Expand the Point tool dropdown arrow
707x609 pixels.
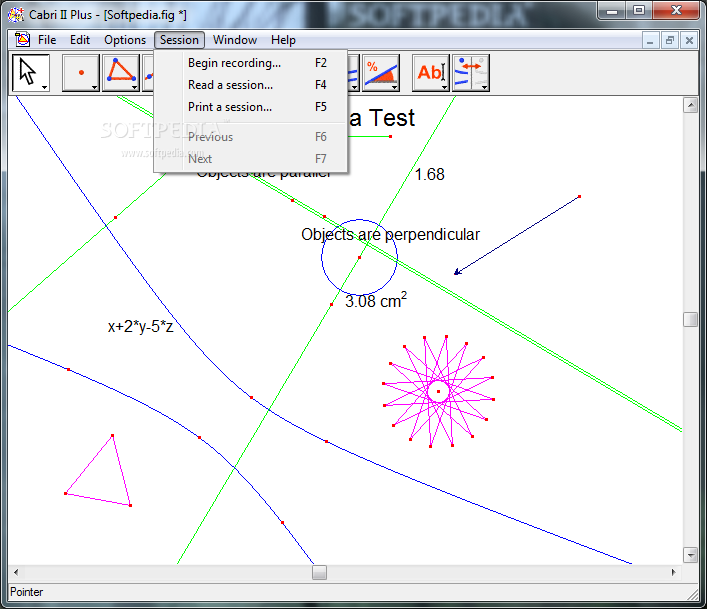click(95, 87)
